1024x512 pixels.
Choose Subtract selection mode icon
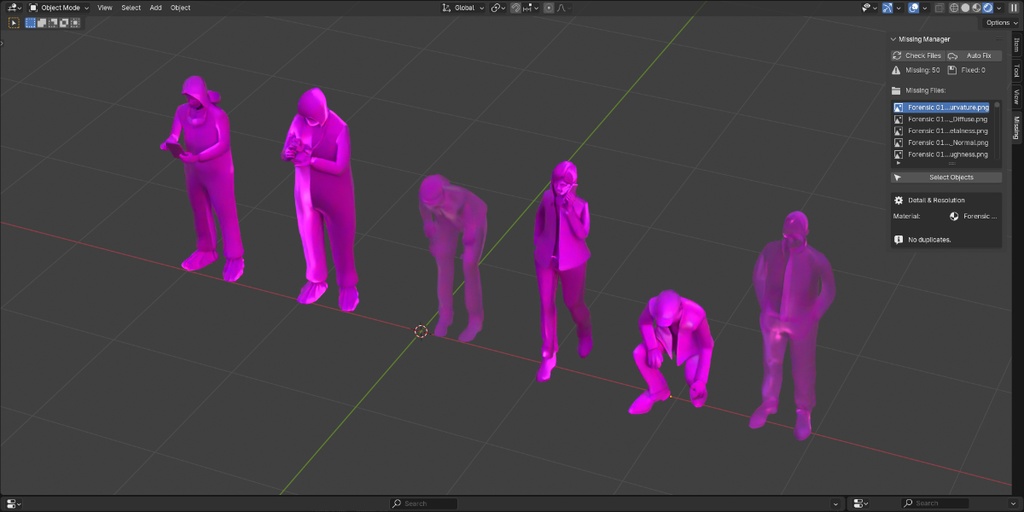[x=53, y=23]
